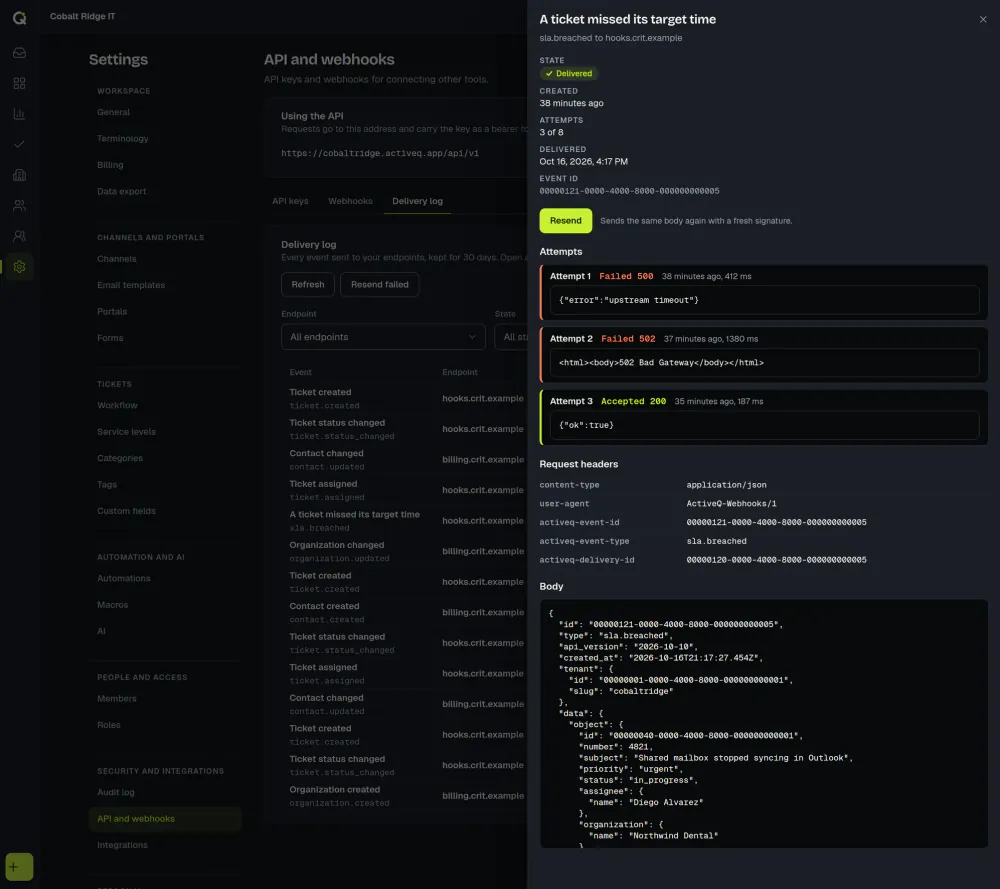The height and width of the screenshot is (889, 1000).
Task: Click the green plus create button
Action: point(19,867)
